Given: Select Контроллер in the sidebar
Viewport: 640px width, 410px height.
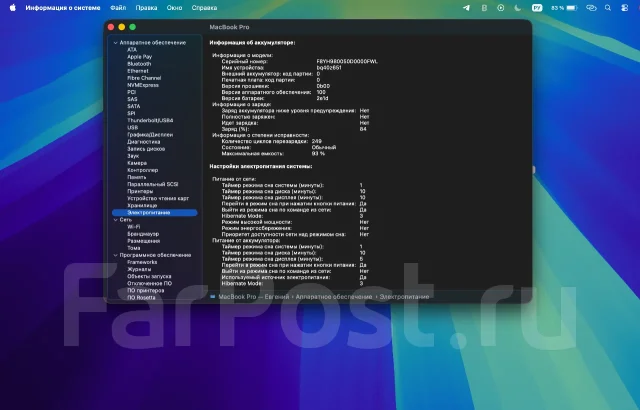Looking at the screenshot, I should (x=142, y=170).
